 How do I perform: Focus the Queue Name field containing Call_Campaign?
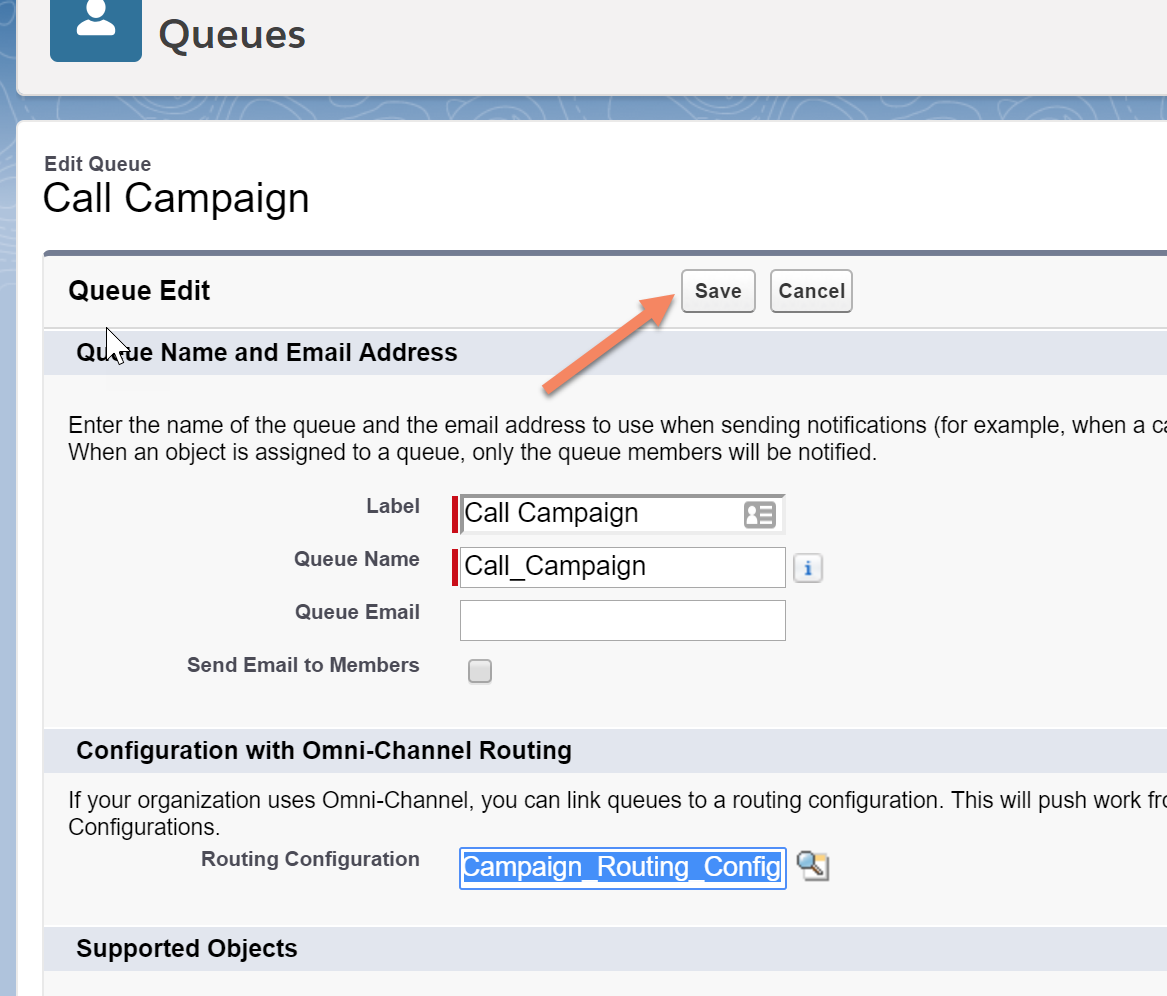(x=622, y=567)
